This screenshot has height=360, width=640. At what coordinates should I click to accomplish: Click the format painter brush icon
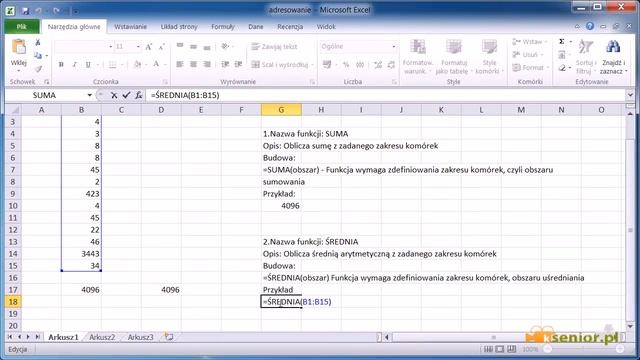(38, 69)
